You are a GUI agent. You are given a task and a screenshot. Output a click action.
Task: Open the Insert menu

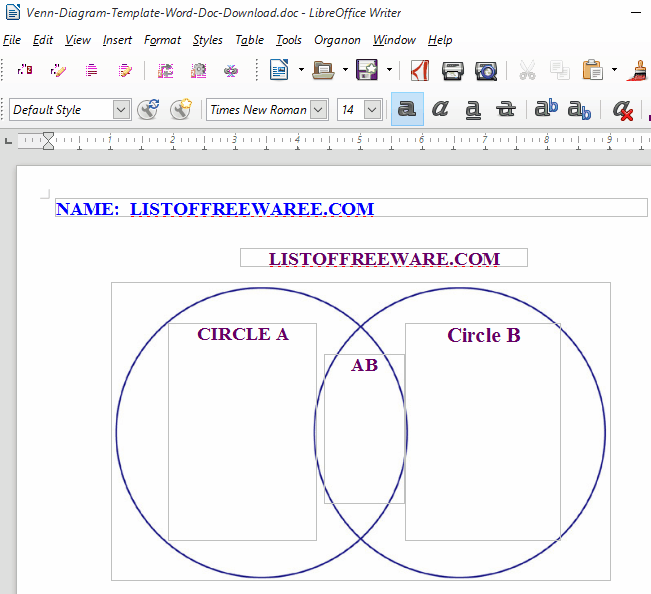(x=117, y=40)
